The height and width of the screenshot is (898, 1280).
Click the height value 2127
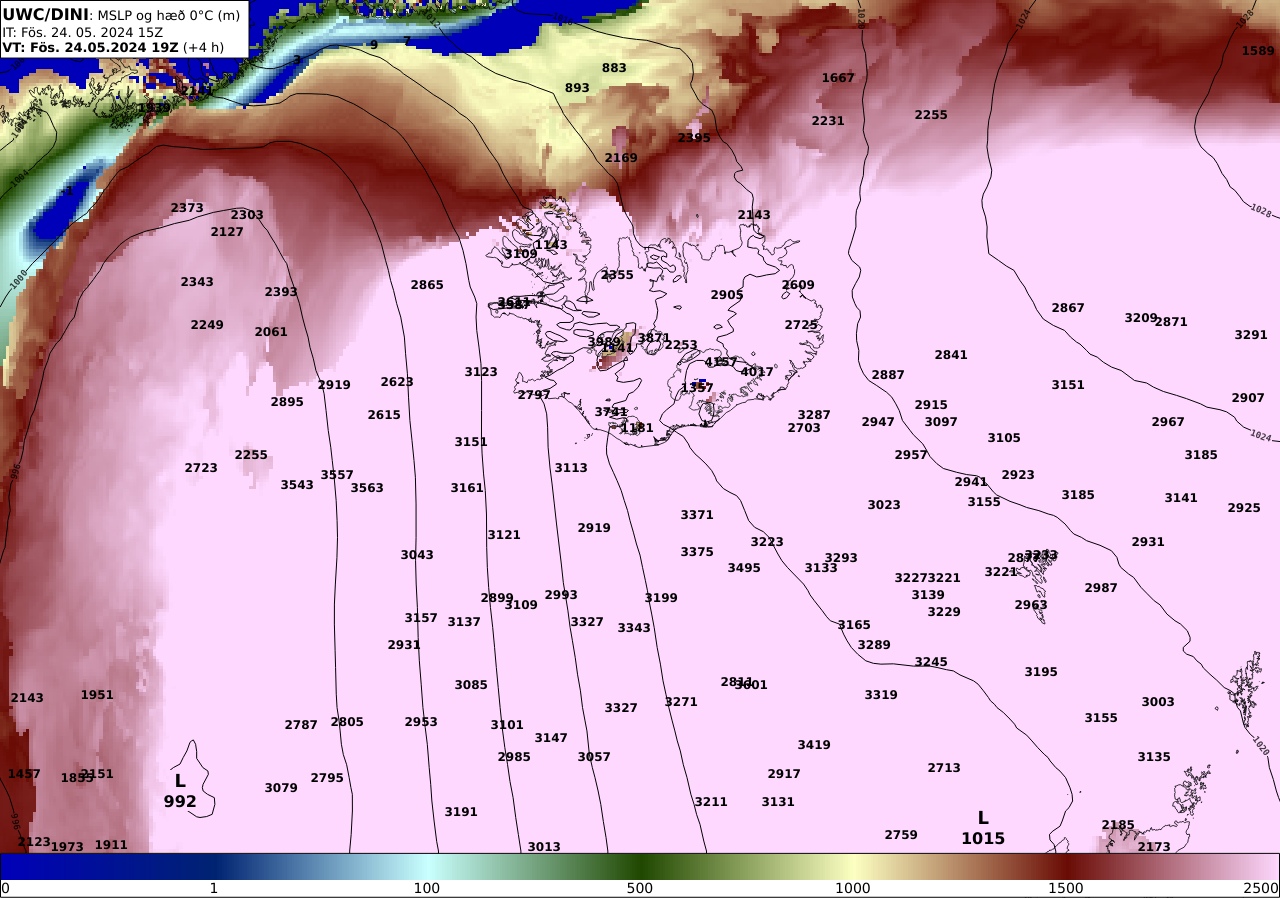click(x=227, y=232)
